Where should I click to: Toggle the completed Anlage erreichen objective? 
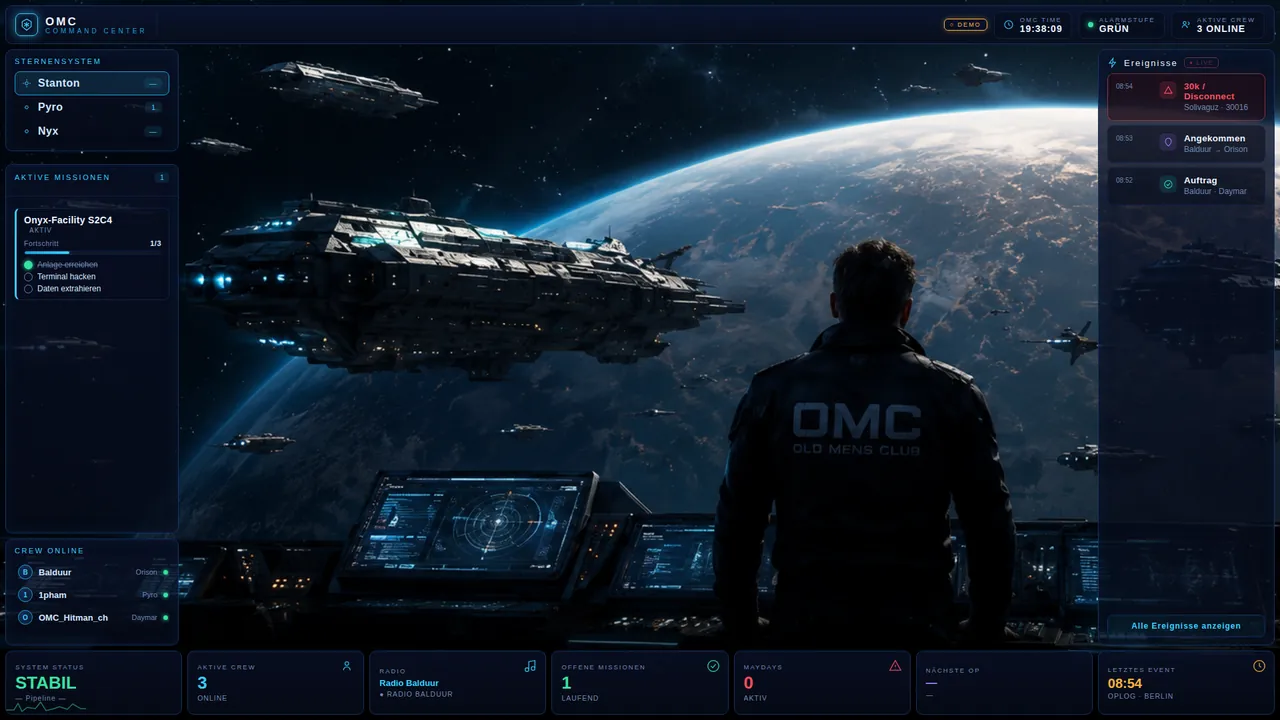pos(28,265)
